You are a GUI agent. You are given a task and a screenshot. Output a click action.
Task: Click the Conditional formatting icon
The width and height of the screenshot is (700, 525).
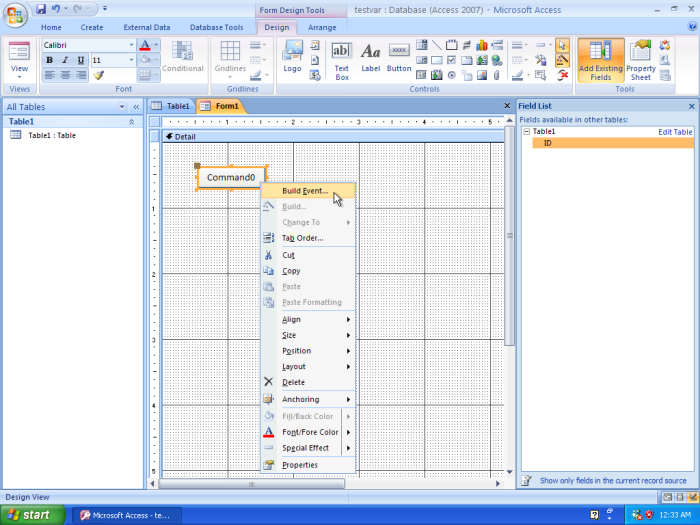(x=183, y=57)
